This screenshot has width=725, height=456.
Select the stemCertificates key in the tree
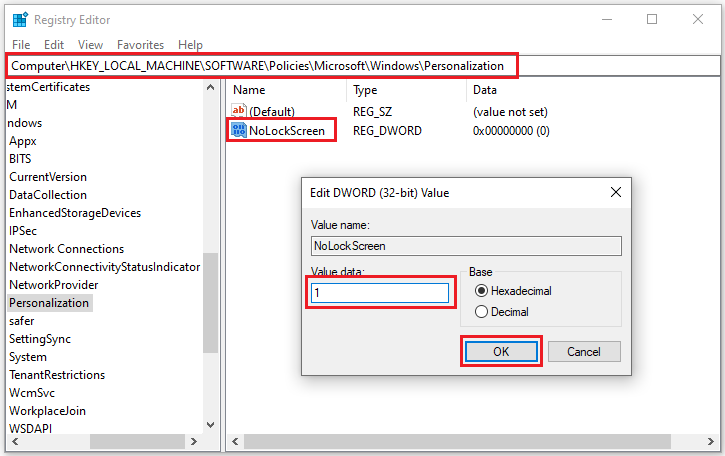[x=49, y=87]
